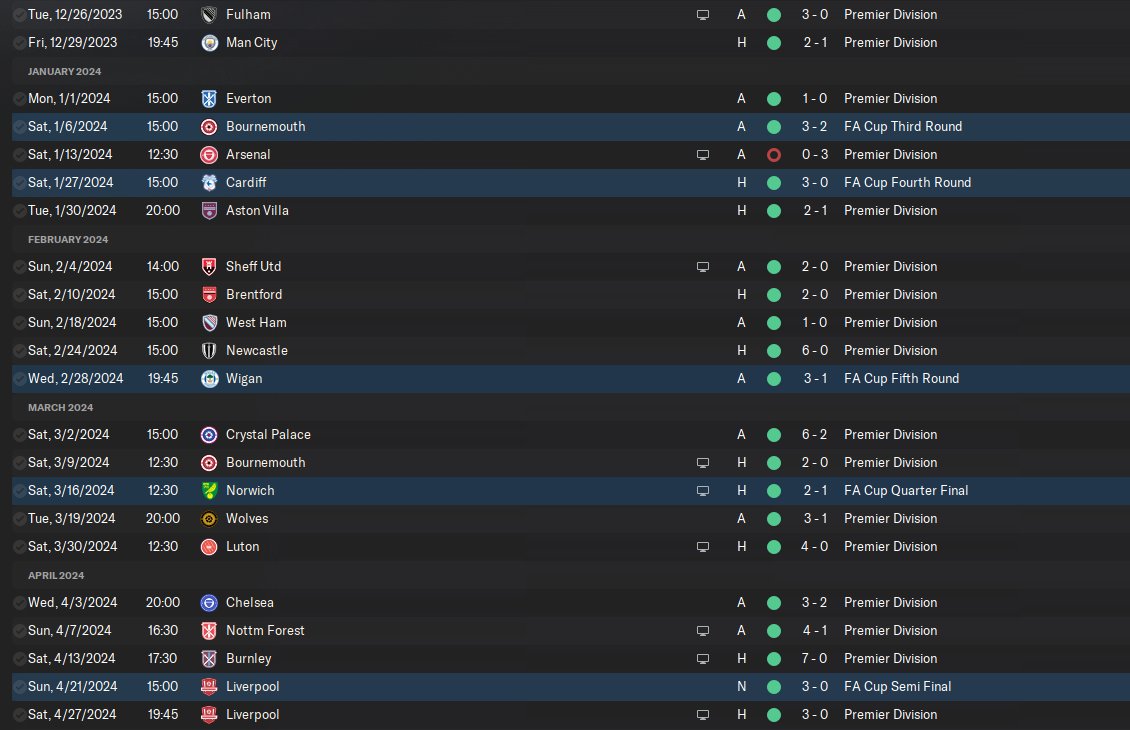
Task: Click the Fulham club badge
Action: [x=209, y=15]
